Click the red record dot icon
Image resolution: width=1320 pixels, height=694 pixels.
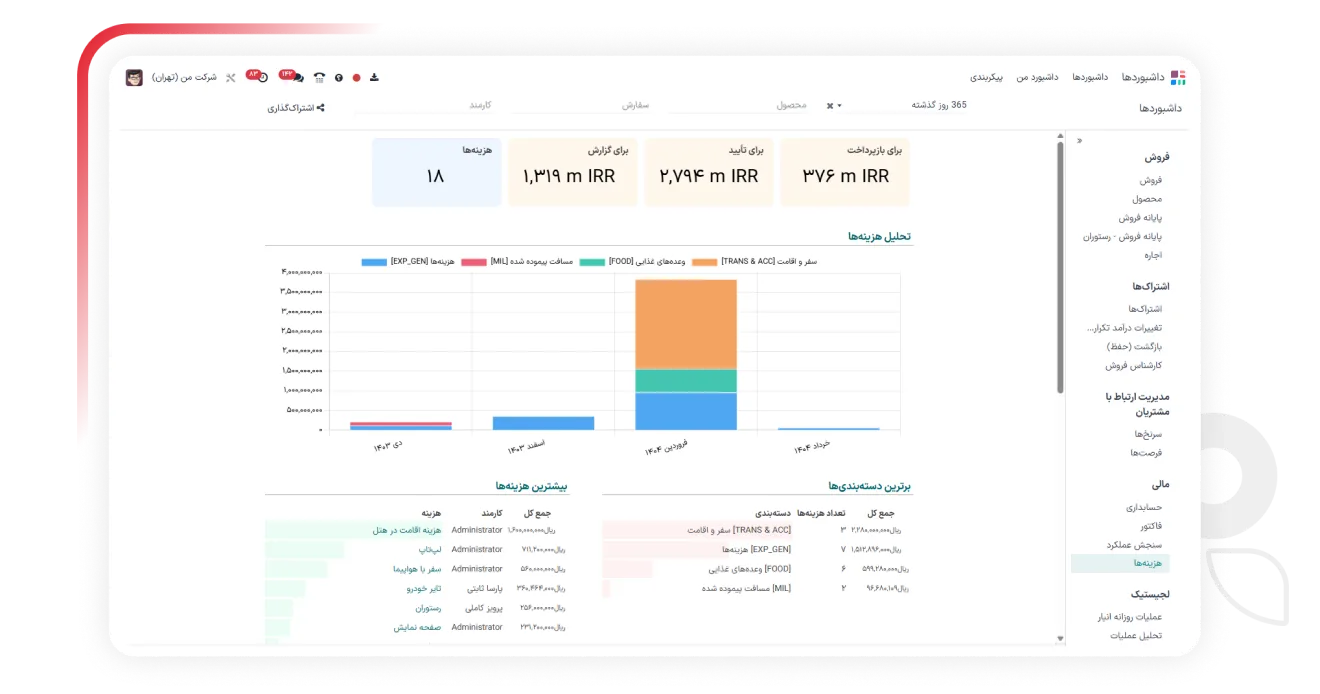click(x=356, y=77)
